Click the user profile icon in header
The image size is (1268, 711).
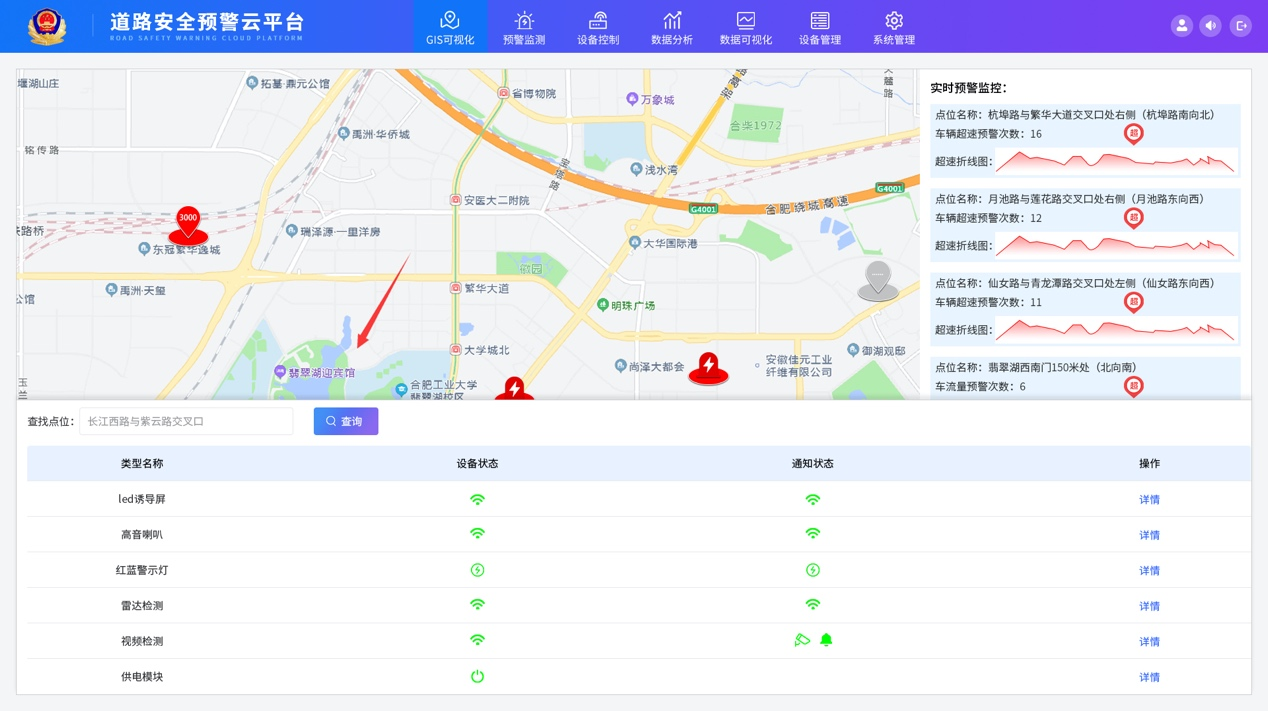point(1181,26)
